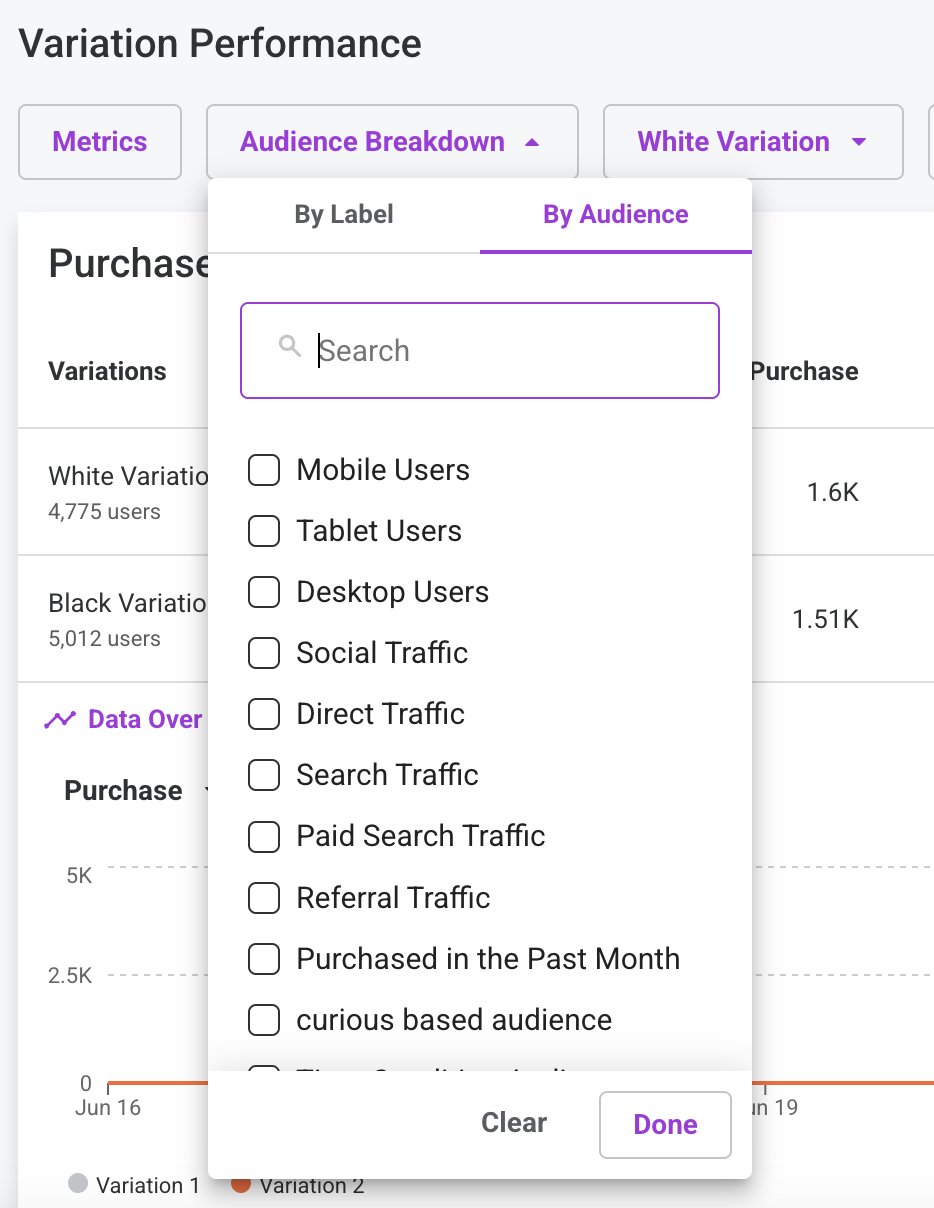Check the Tablet Users checkbox
This screenshot has width=934, height=1208.
264,531
